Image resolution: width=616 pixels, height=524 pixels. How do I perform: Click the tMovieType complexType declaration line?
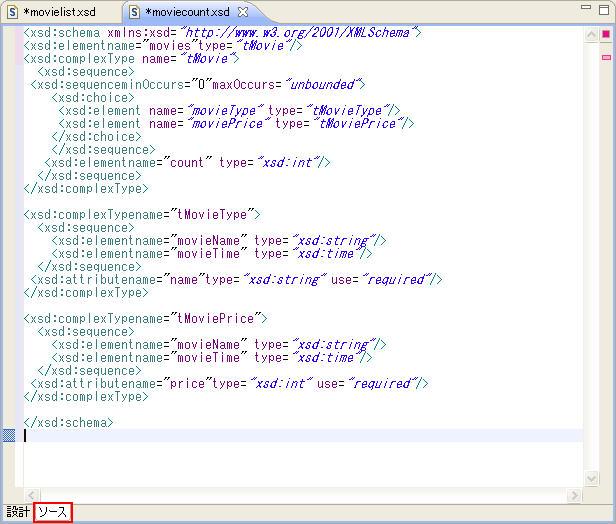point(142,214)
